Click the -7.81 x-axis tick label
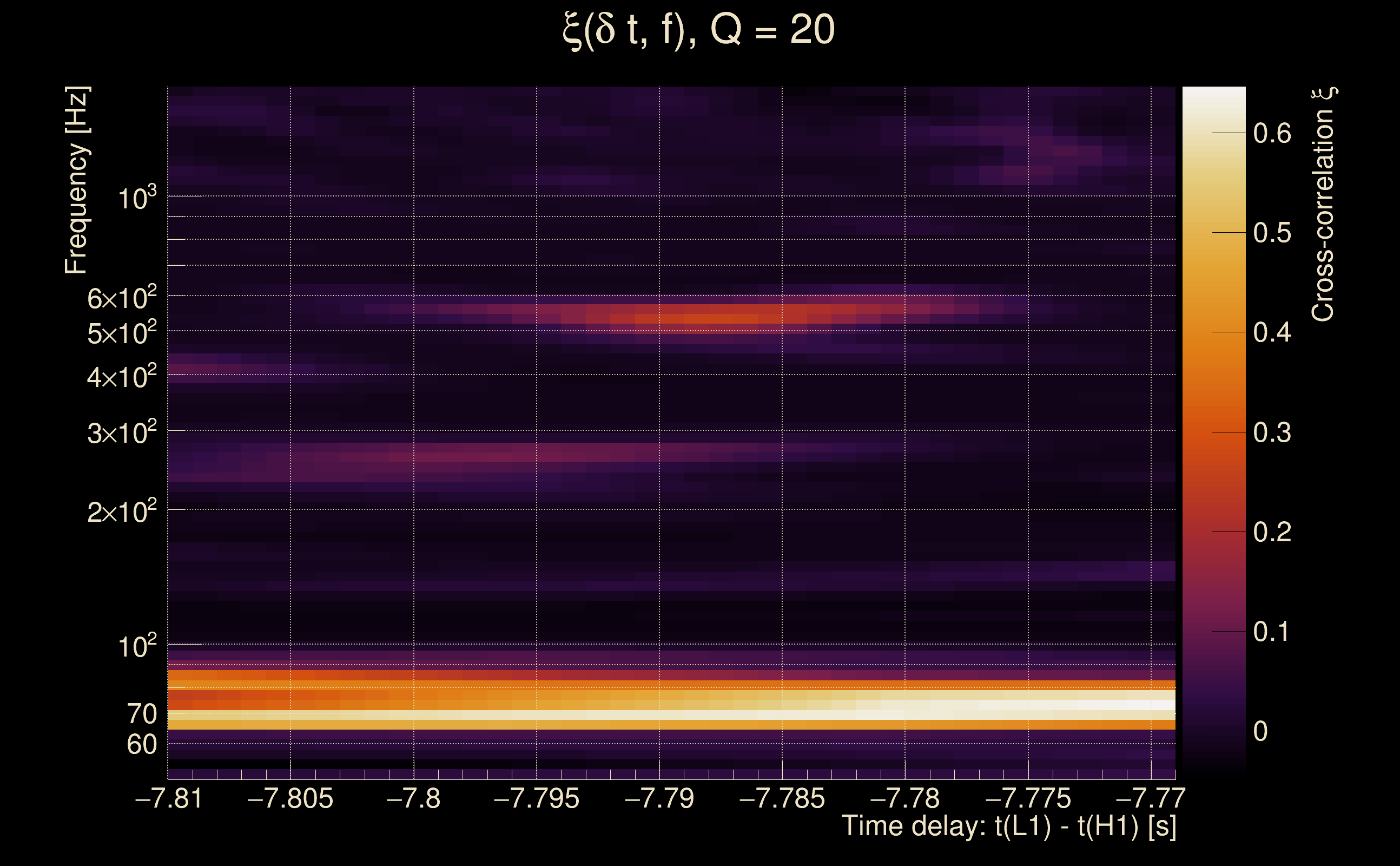The image size is (1400, 866). pyautogui.click(x=169, y=798)
